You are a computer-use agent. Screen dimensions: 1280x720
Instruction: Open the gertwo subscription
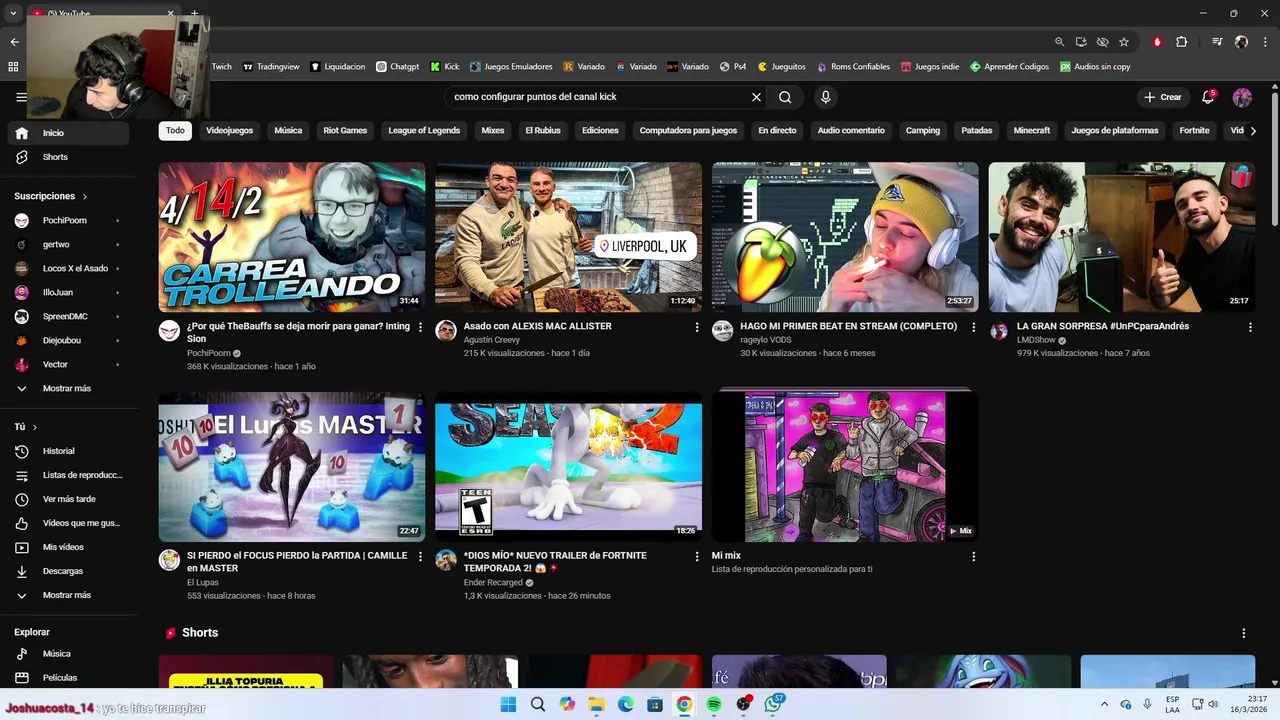68,244
